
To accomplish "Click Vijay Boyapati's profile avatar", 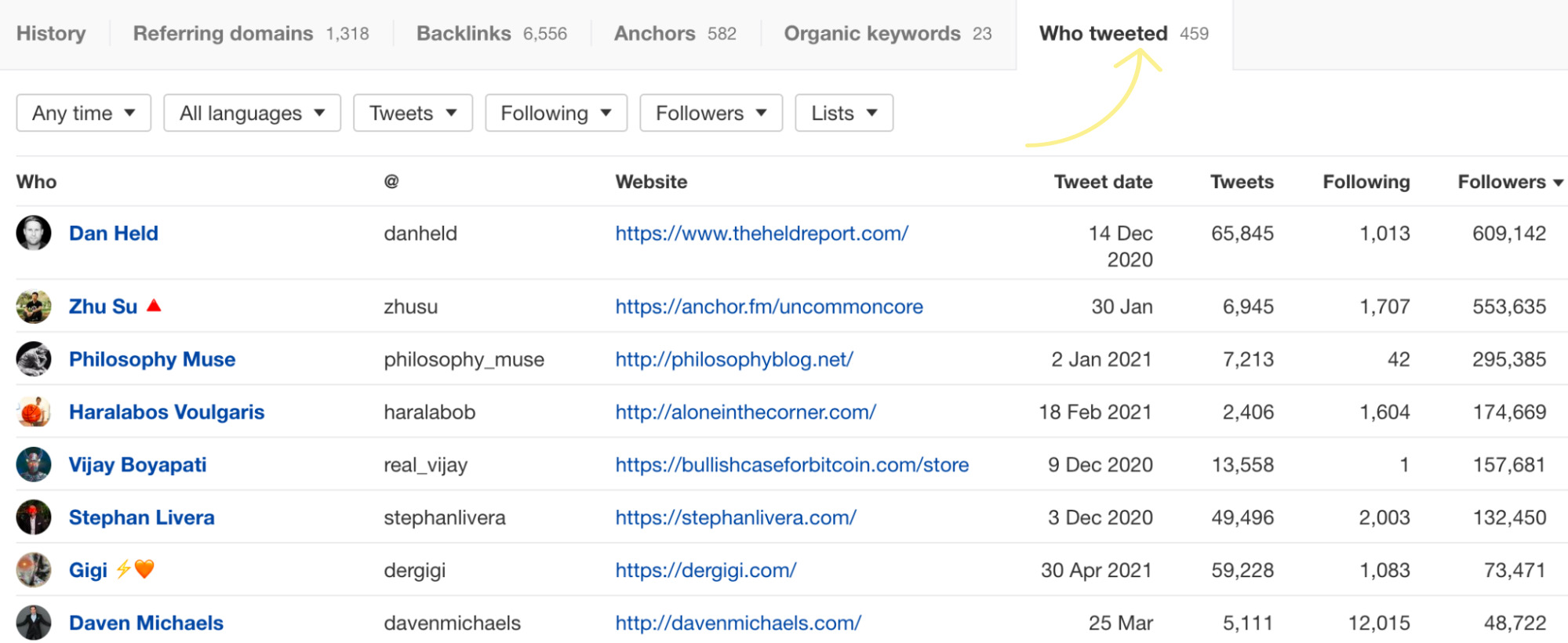I will (33, 464).
